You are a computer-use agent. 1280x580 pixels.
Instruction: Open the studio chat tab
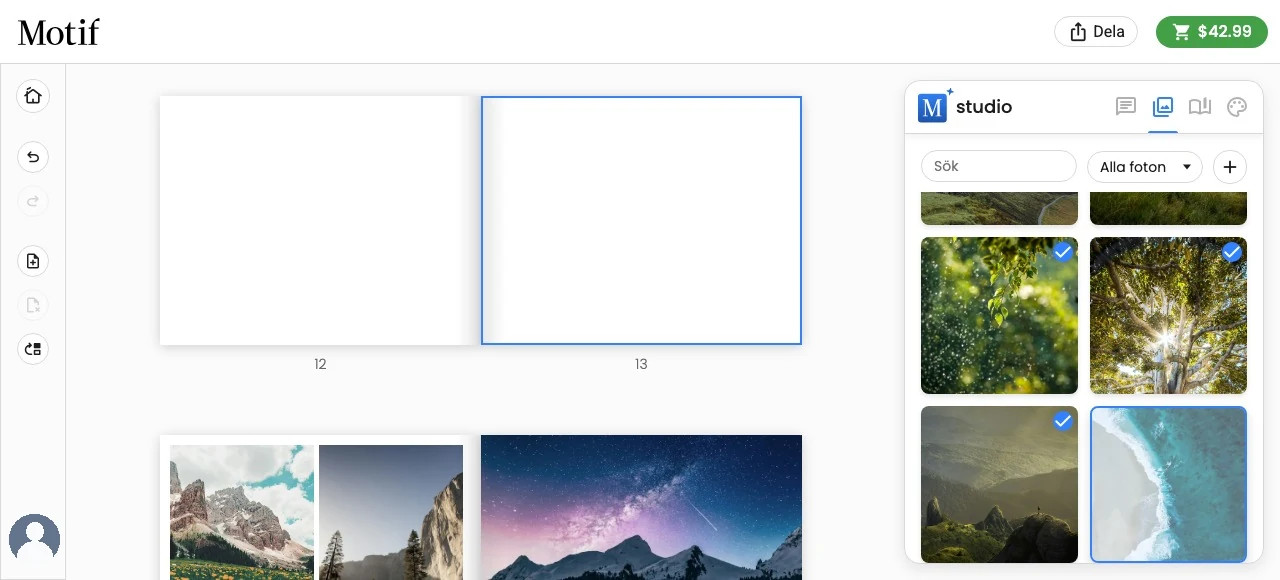coord(1126,107)
